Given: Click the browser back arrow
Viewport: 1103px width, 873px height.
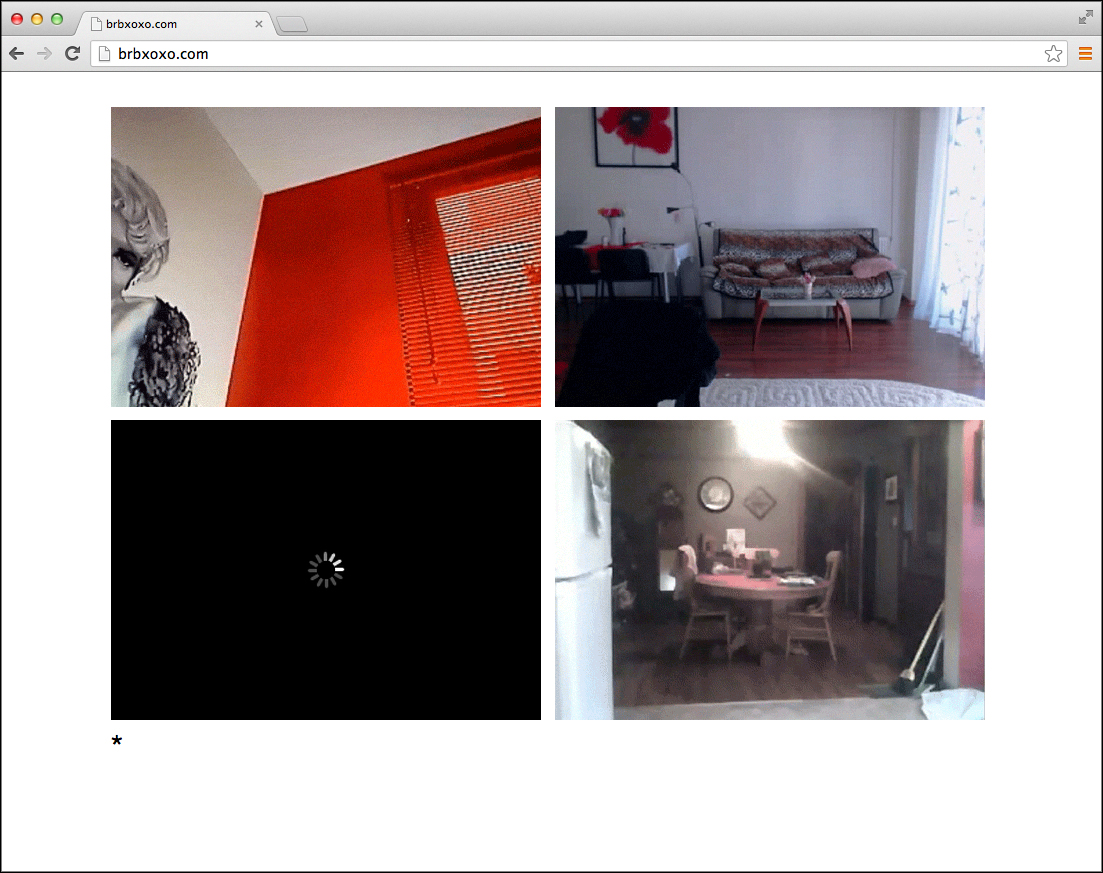Looking at the screenshot, I should [17, 54].
